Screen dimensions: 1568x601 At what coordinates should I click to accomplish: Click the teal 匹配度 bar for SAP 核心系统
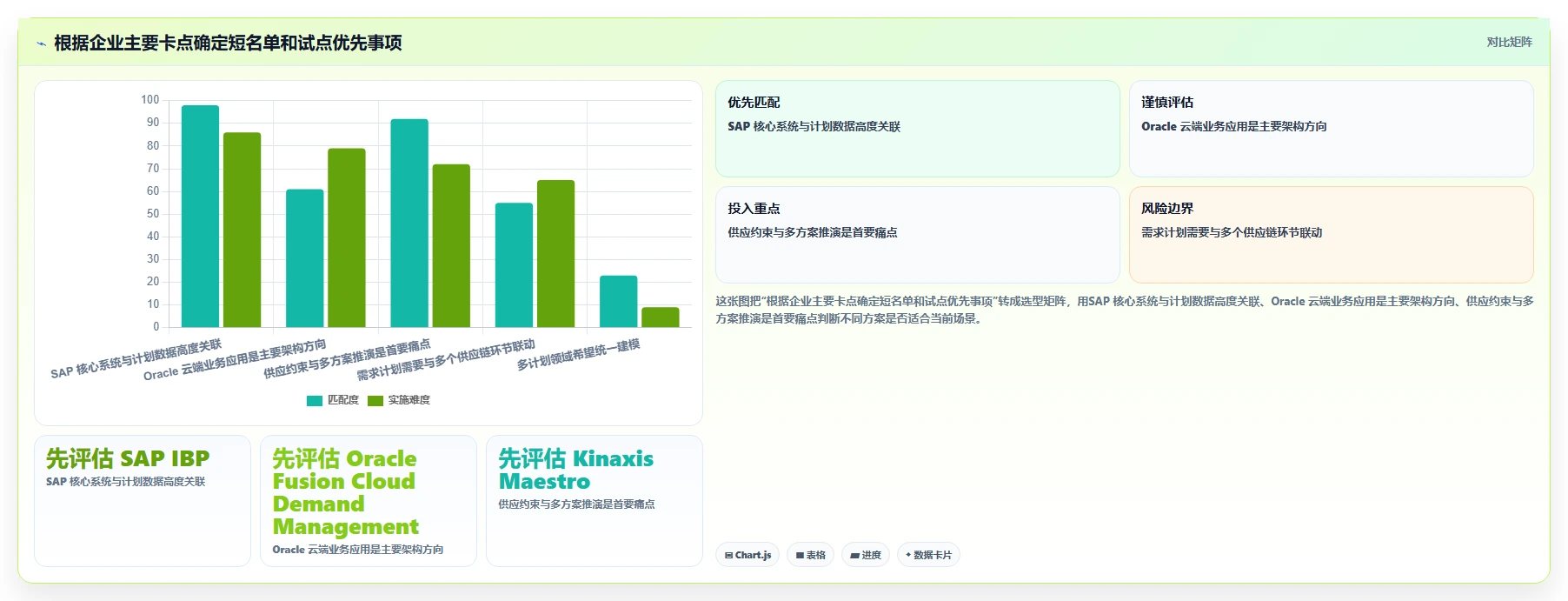(x=200, y=217)
